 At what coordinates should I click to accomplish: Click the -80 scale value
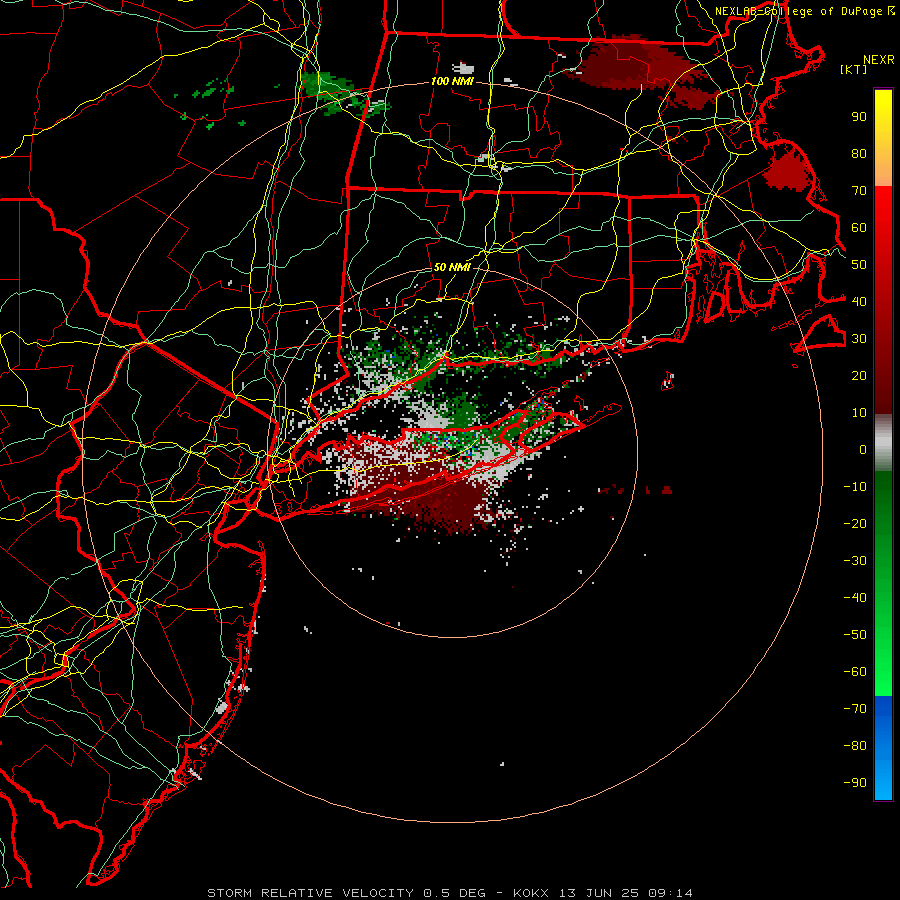[855, 746]
